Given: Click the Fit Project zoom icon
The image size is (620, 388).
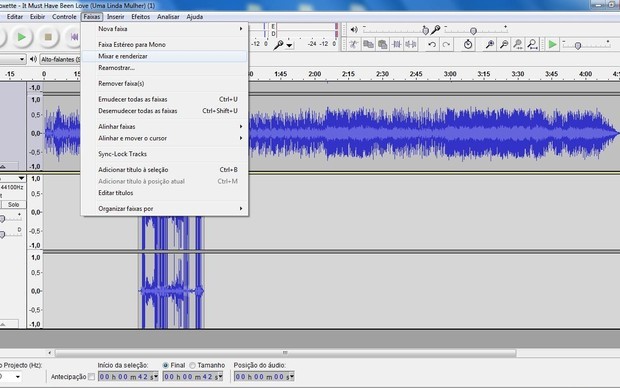Looking at the screenshot, I should [x=532, y=44].
